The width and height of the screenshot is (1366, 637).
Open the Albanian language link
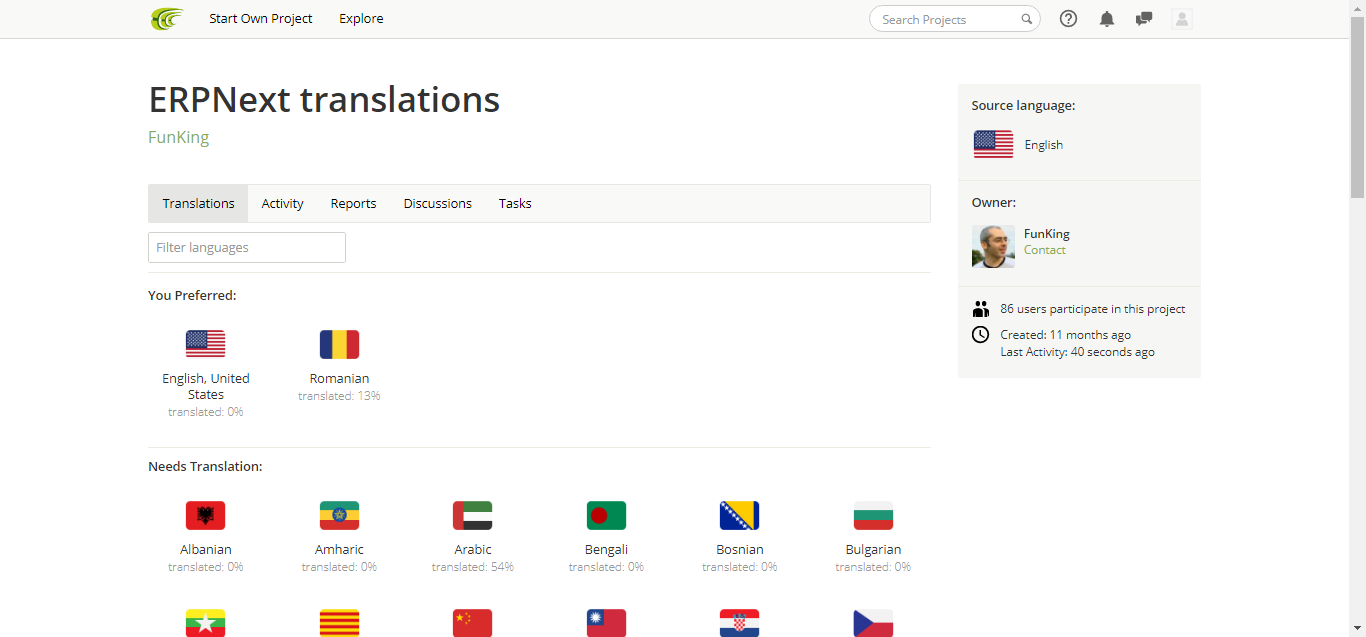205,550
